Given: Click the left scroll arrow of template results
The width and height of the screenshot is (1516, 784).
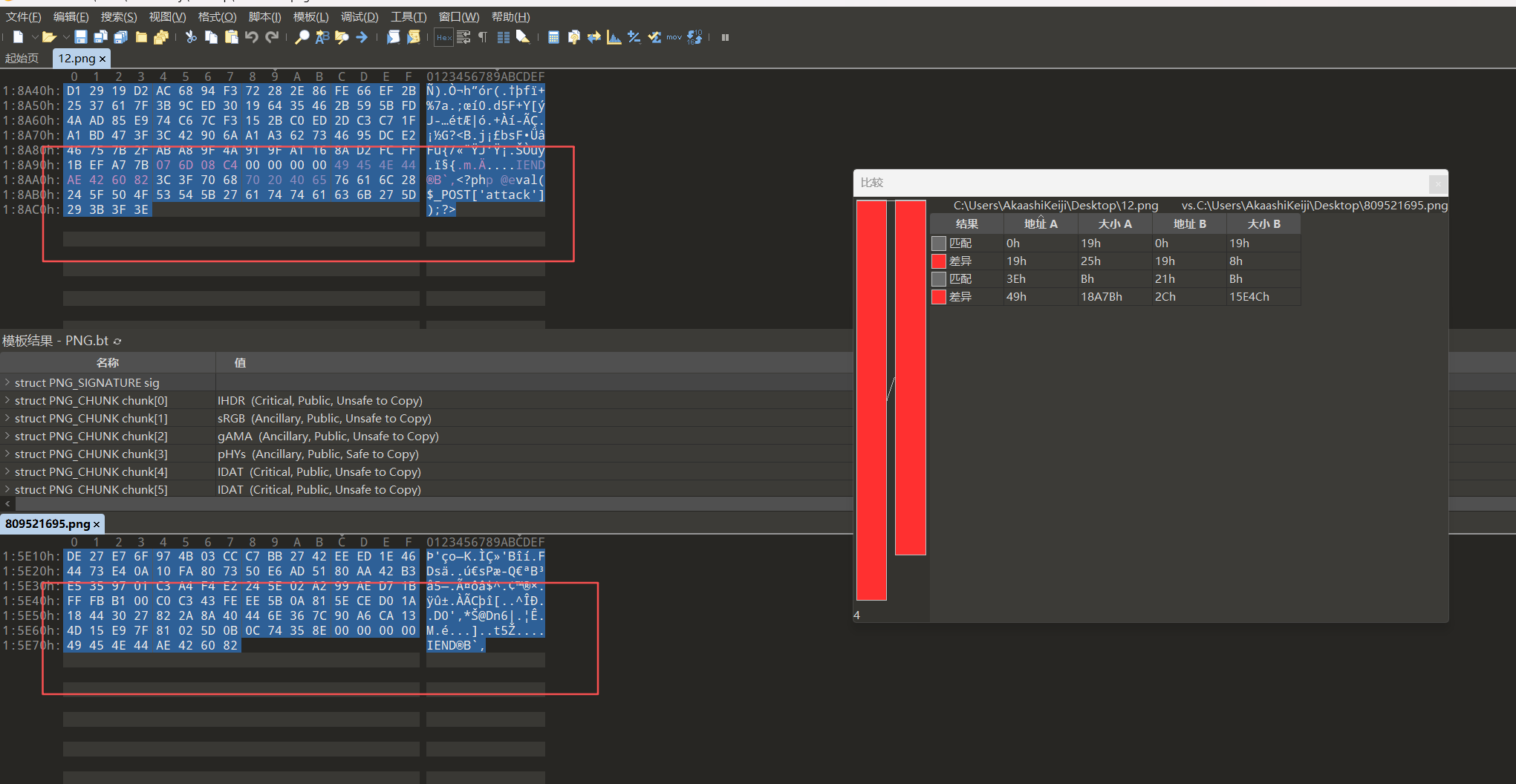Looking at the screenshot, I should 7,503.
